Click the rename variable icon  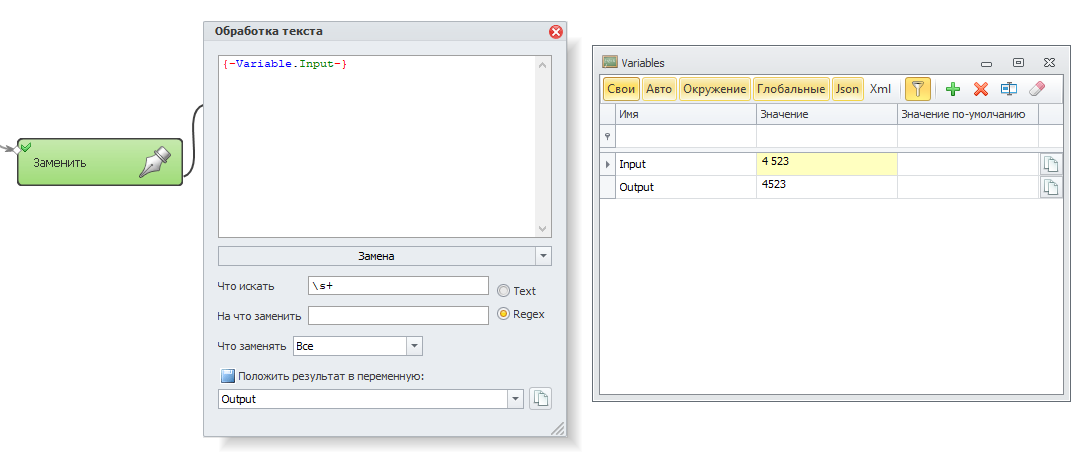tap(1009, 89)
